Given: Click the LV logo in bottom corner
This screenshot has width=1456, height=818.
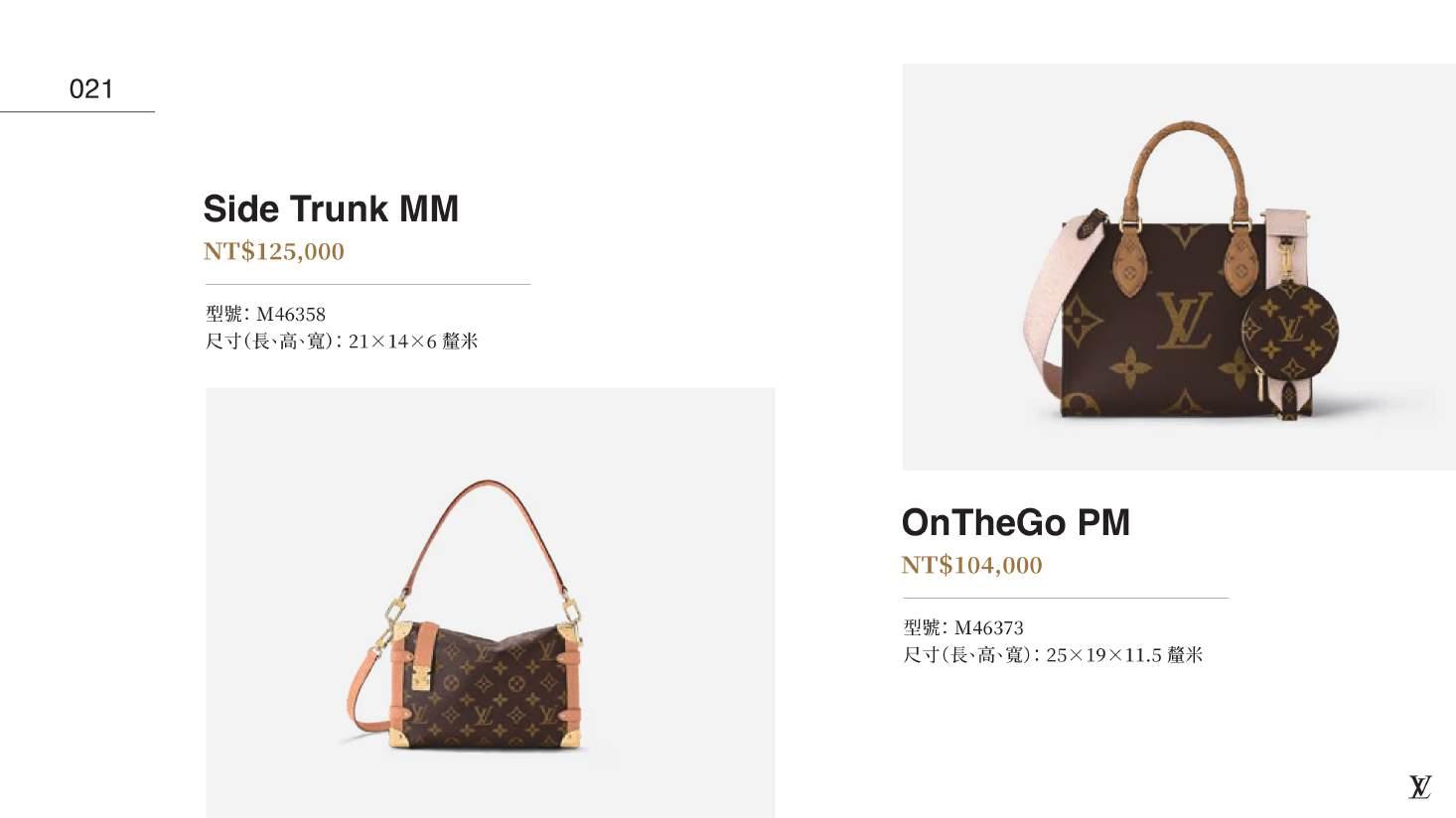Looking at the screenshot, I should [x=1420, y=787].
